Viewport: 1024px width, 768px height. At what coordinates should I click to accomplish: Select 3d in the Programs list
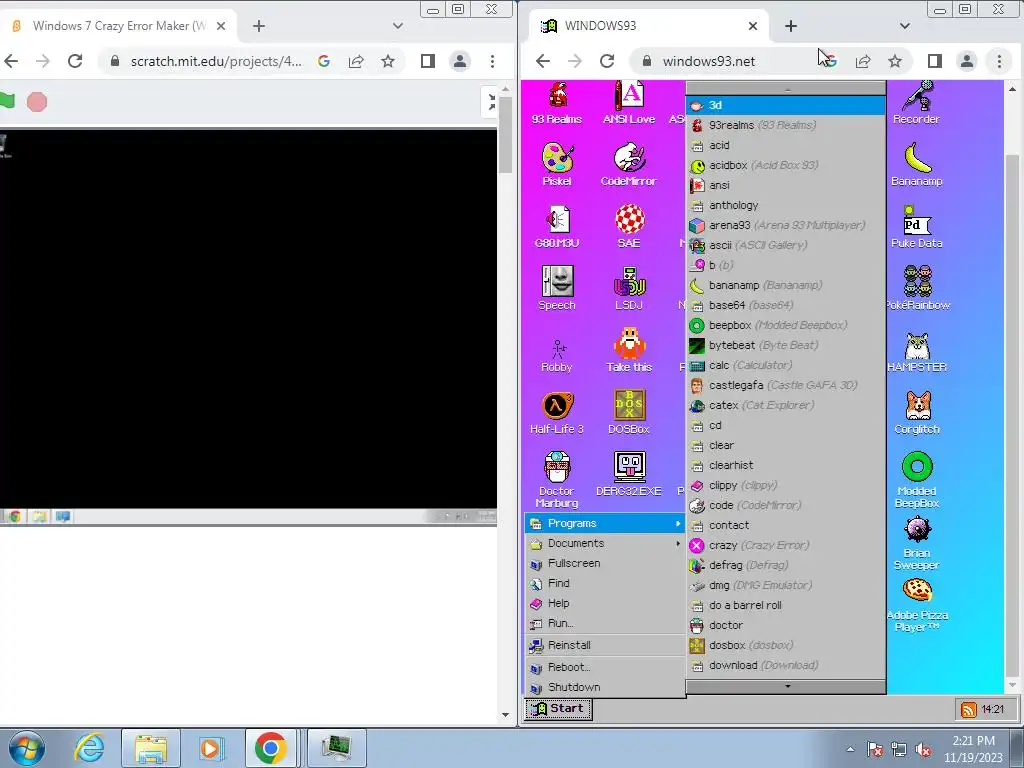click(x=786, y=105)
